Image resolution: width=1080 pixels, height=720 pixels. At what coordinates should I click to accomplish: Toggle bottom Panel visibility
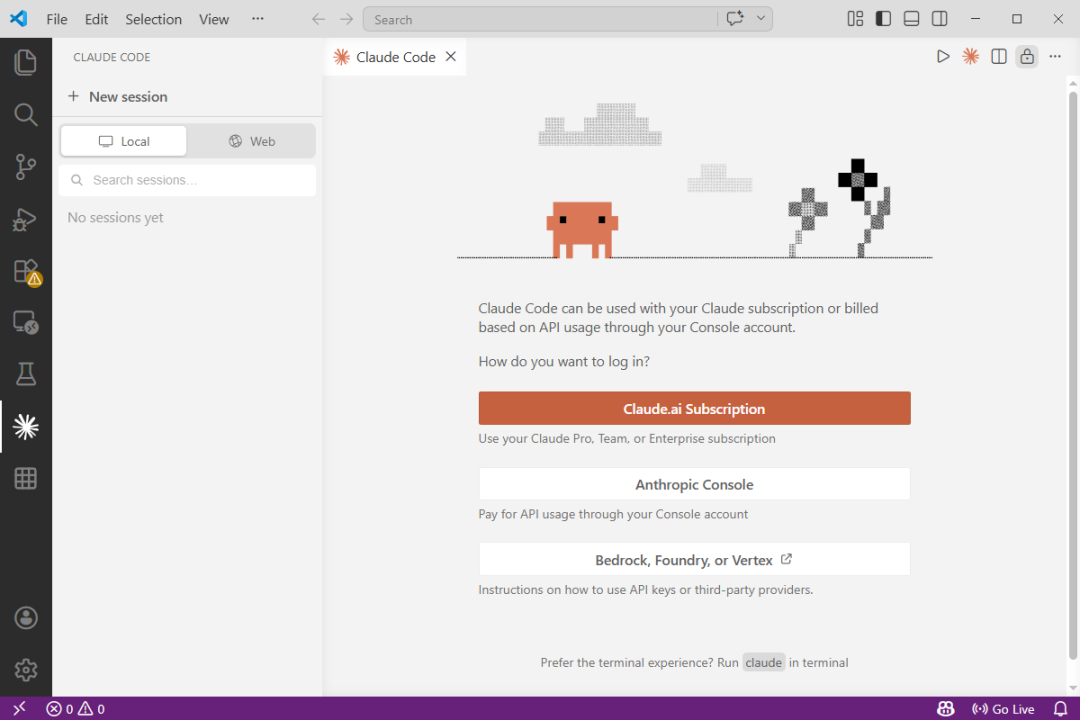911,19
